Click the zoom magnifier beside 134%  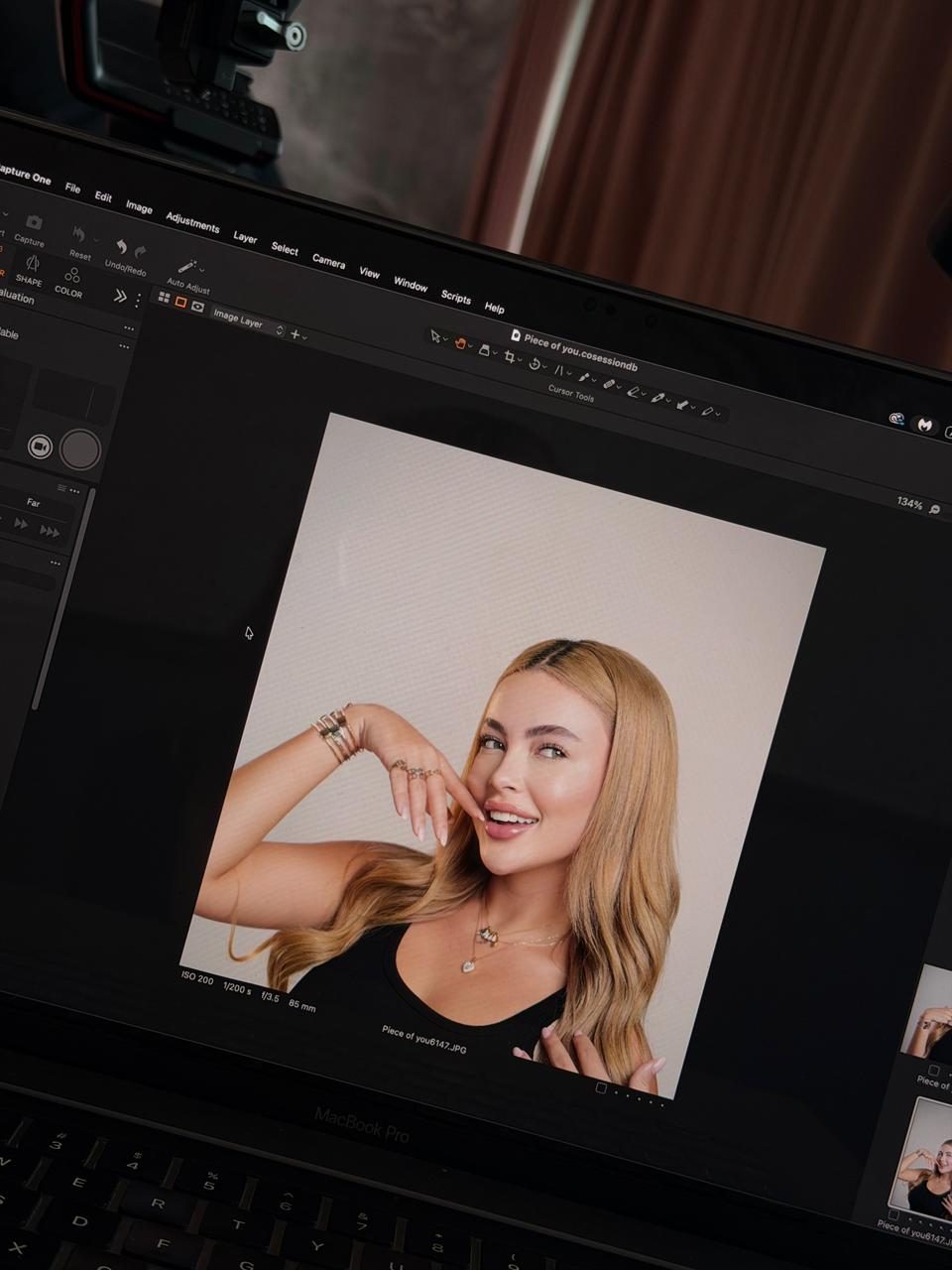click(x=934, y=509)
